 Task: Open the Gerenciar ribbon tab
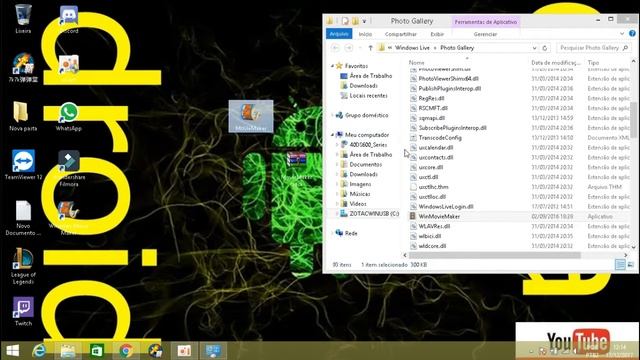point(485,34)
